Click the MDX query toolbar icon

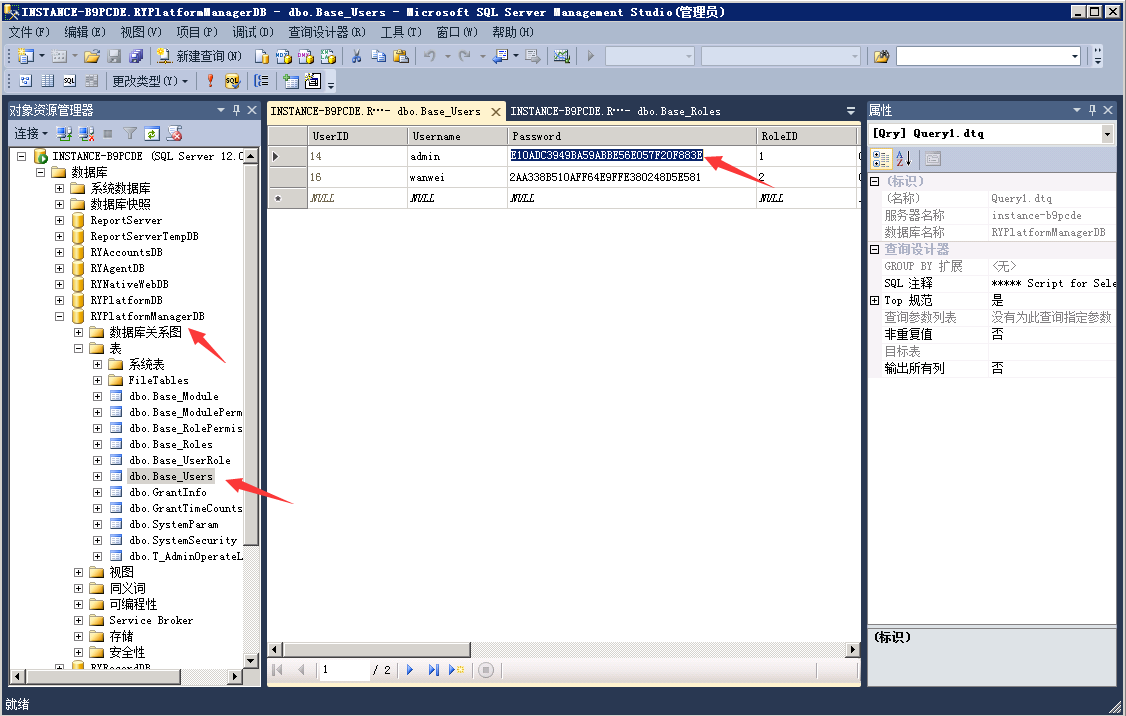[x=284, y=56]
